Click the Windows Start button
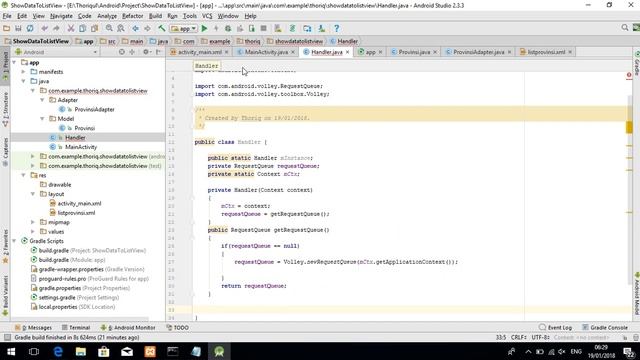This screenshot has height=360, width=640. [x=11, y=351]
